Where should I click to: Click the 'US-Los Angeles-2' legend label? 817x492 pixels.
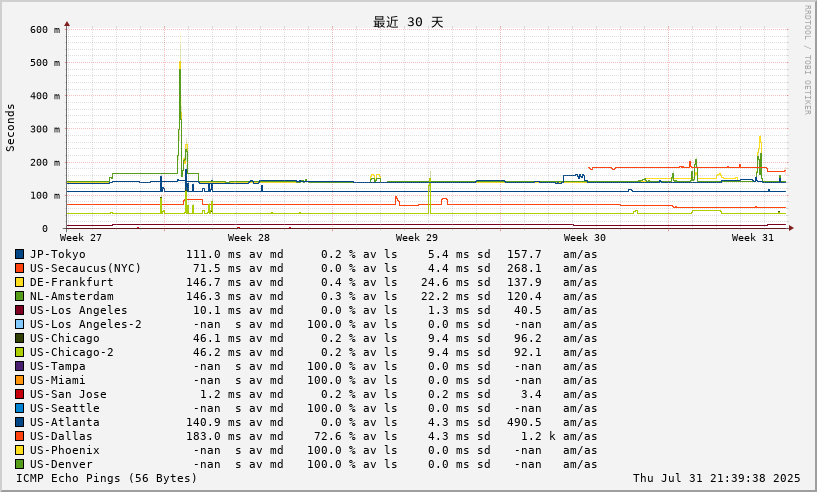coord(85,325)
